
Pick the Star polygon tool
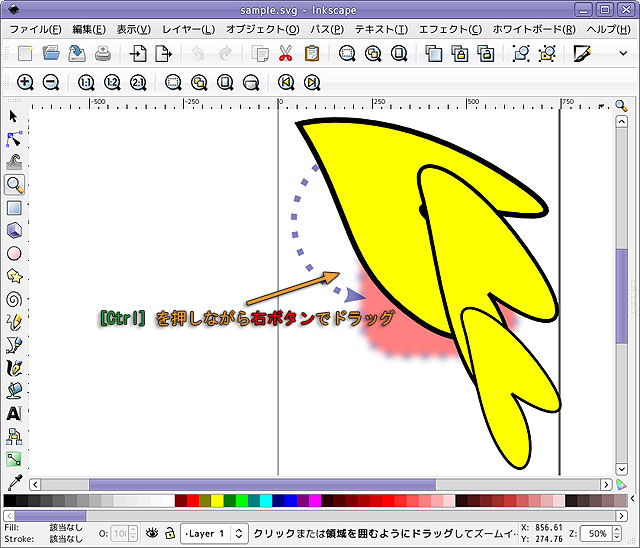14,276
